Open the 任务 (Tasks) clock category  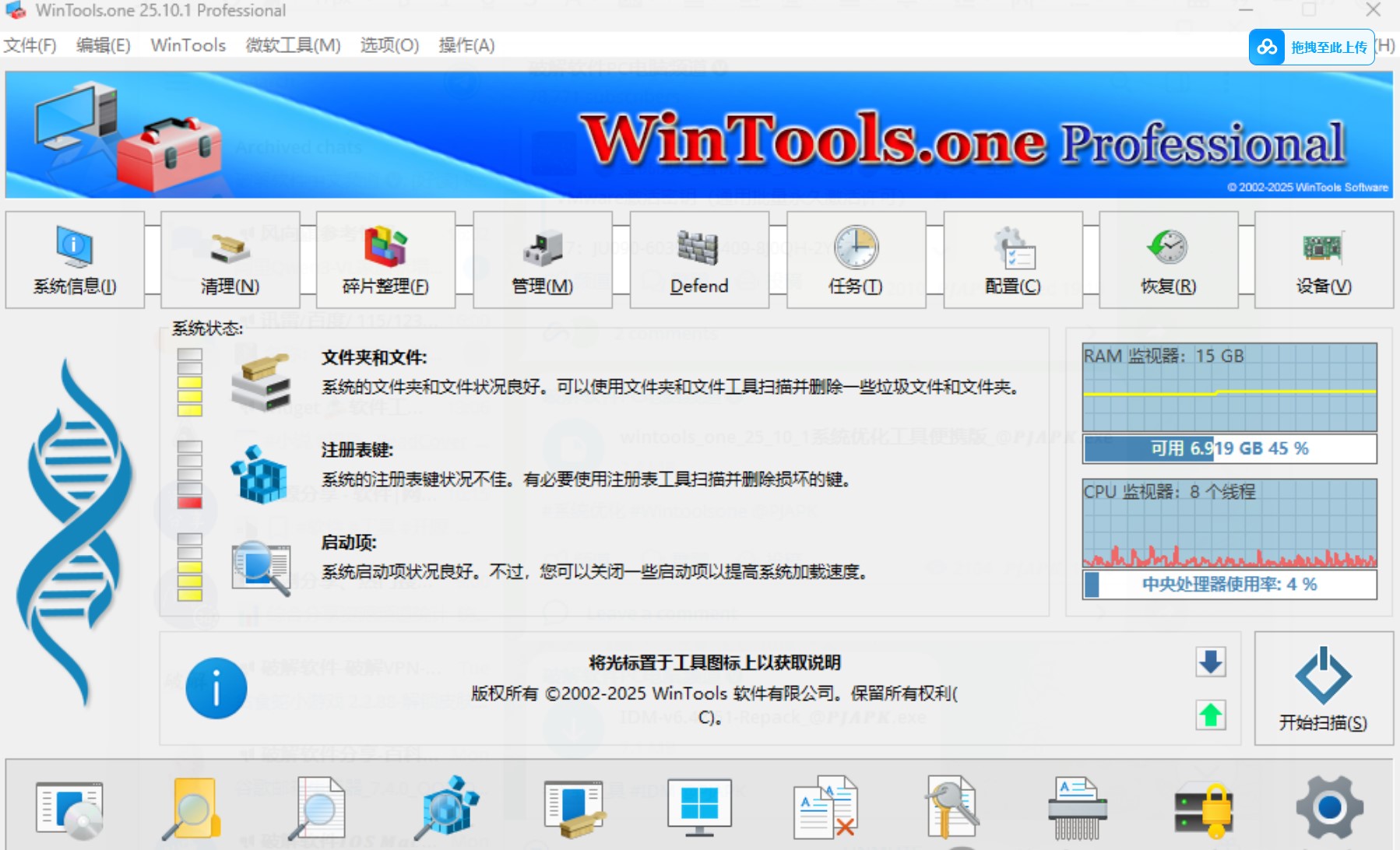[856, 261]
